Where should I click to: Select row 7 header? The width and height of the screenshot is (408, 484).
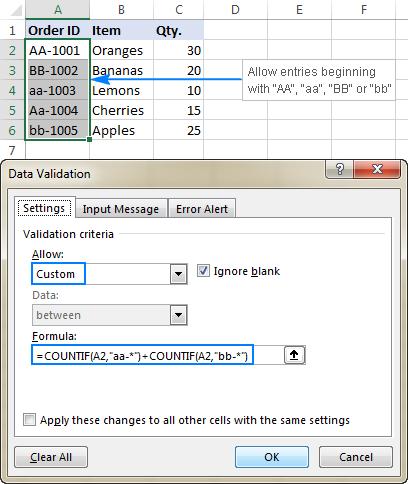[x=13, y=150]
